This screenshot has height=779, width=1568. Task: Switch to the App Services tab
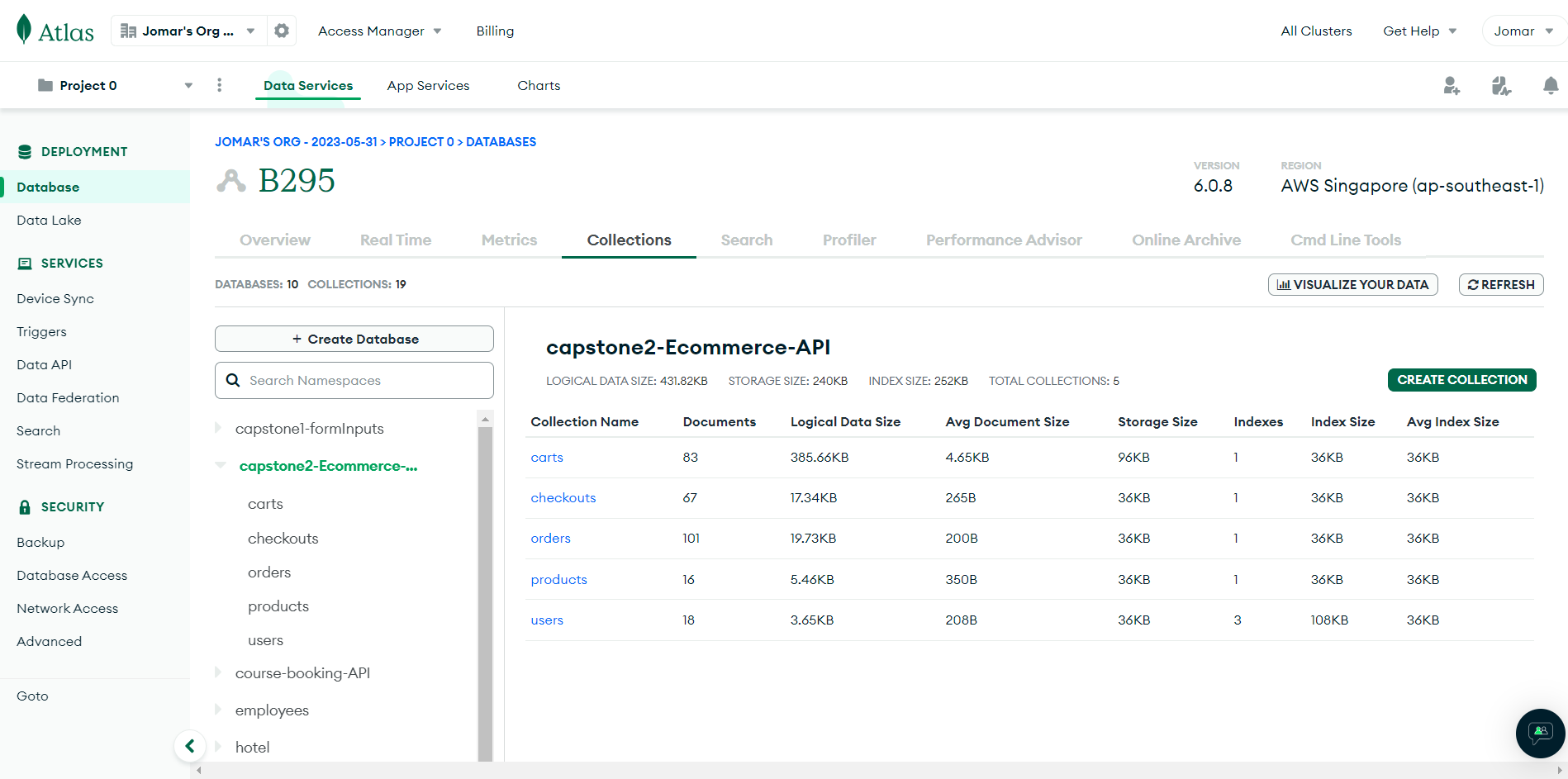pos(428,85)
